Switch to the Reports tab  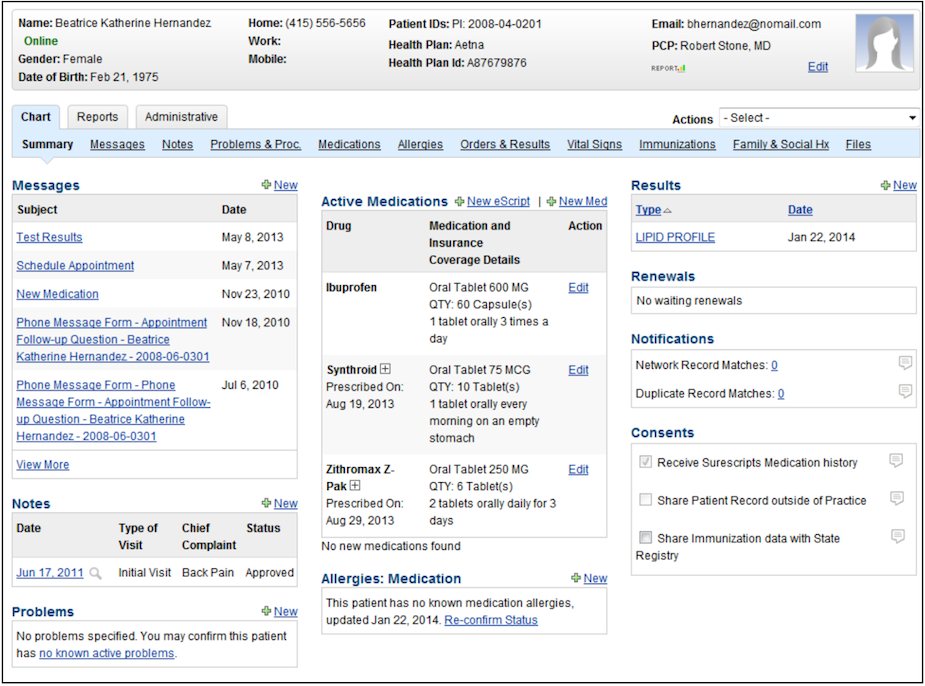click(97, 117)
